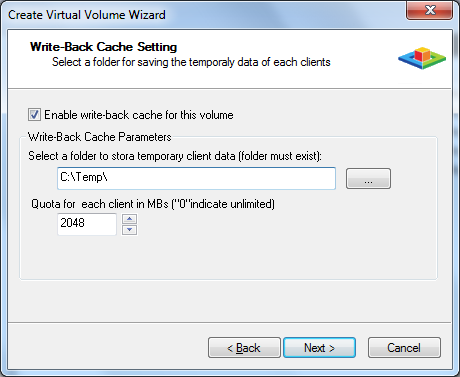The image size is (460, 377).
Task: Focus the 2048 quota value field
Action: point(87,224)
